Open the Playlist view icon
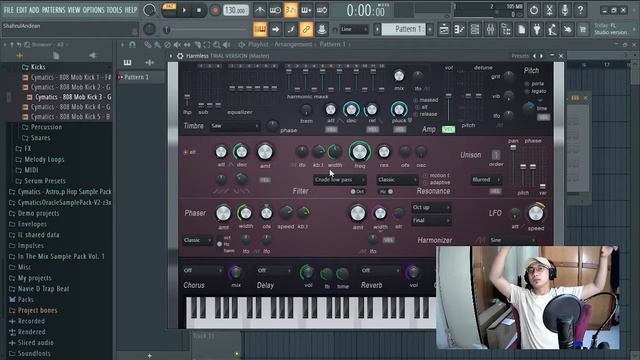 click(x=444, y=29)
